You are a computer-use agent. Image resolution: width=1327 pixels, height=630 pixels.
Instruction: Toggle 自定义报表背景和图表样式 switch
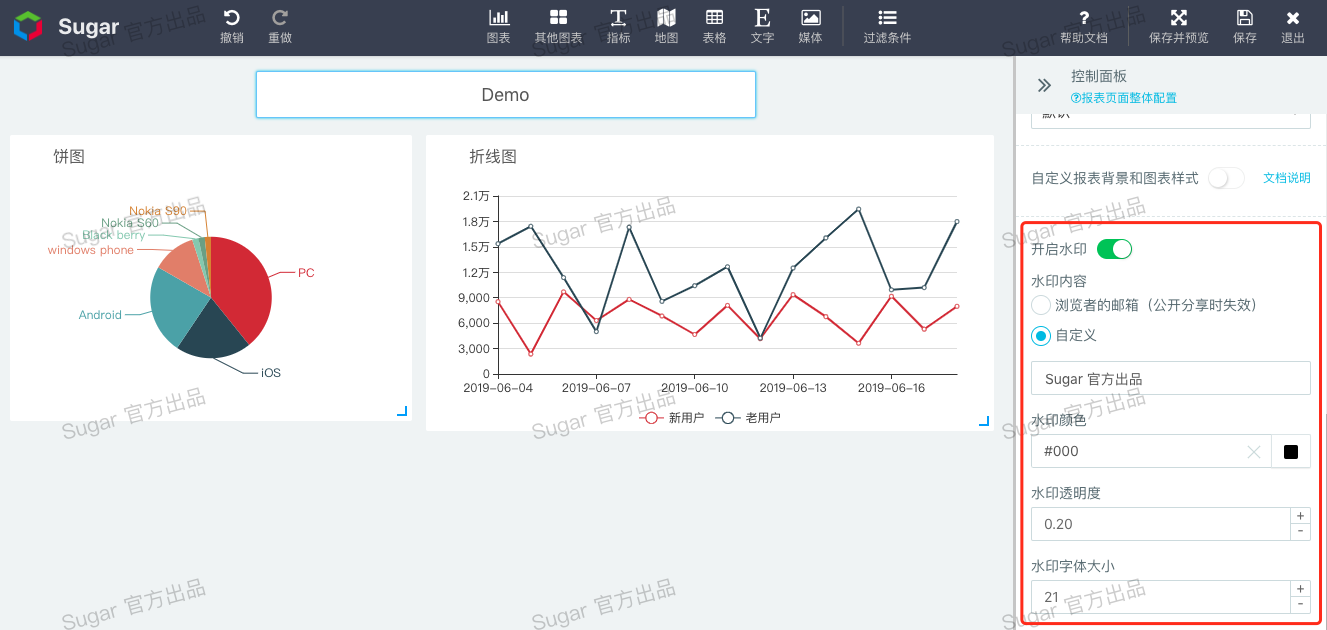click(x=1226, y=178)
